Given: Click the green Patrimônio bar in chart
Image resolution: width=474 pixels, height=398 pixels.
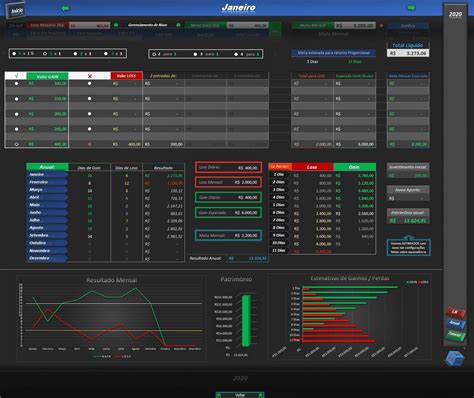Looking at the screenshot, I should [x=246, y=321].
